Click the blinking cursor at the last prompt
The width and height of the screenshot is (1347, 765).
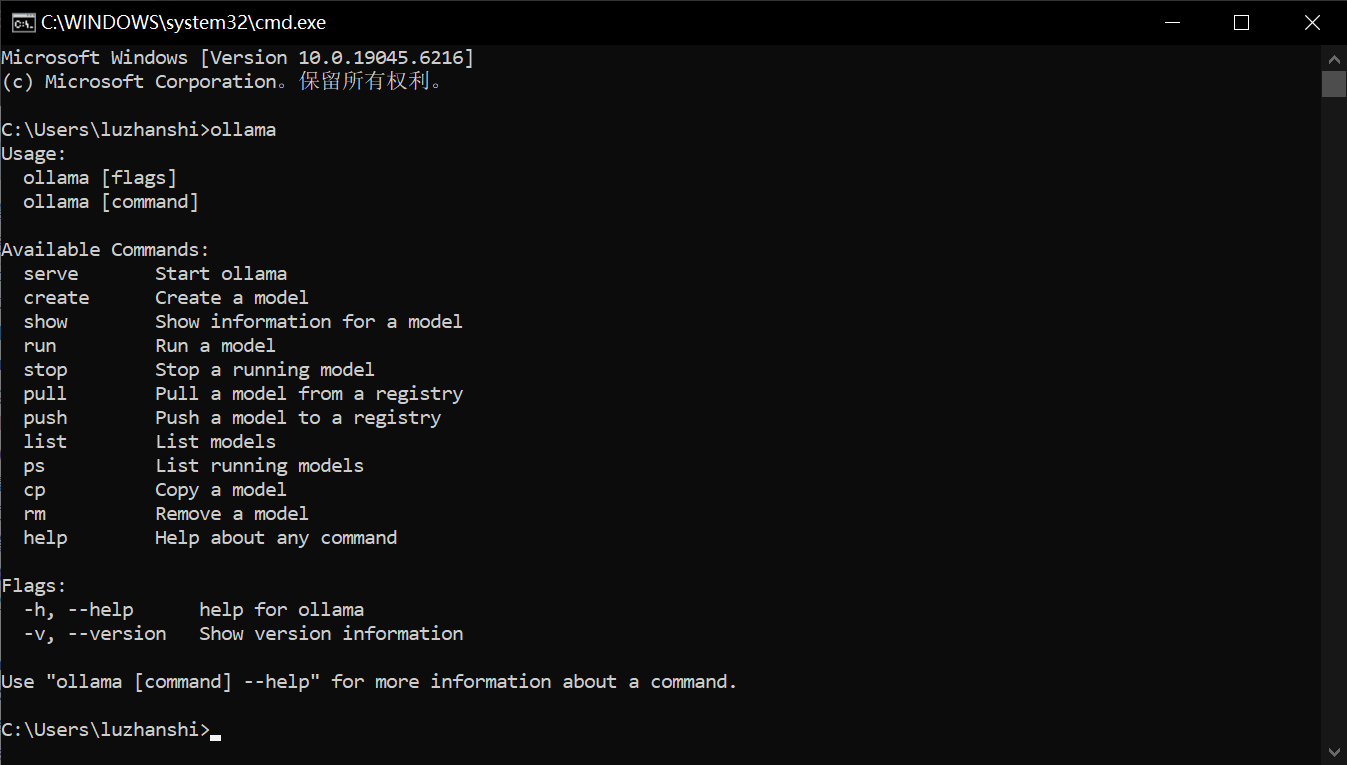point(215,736)
